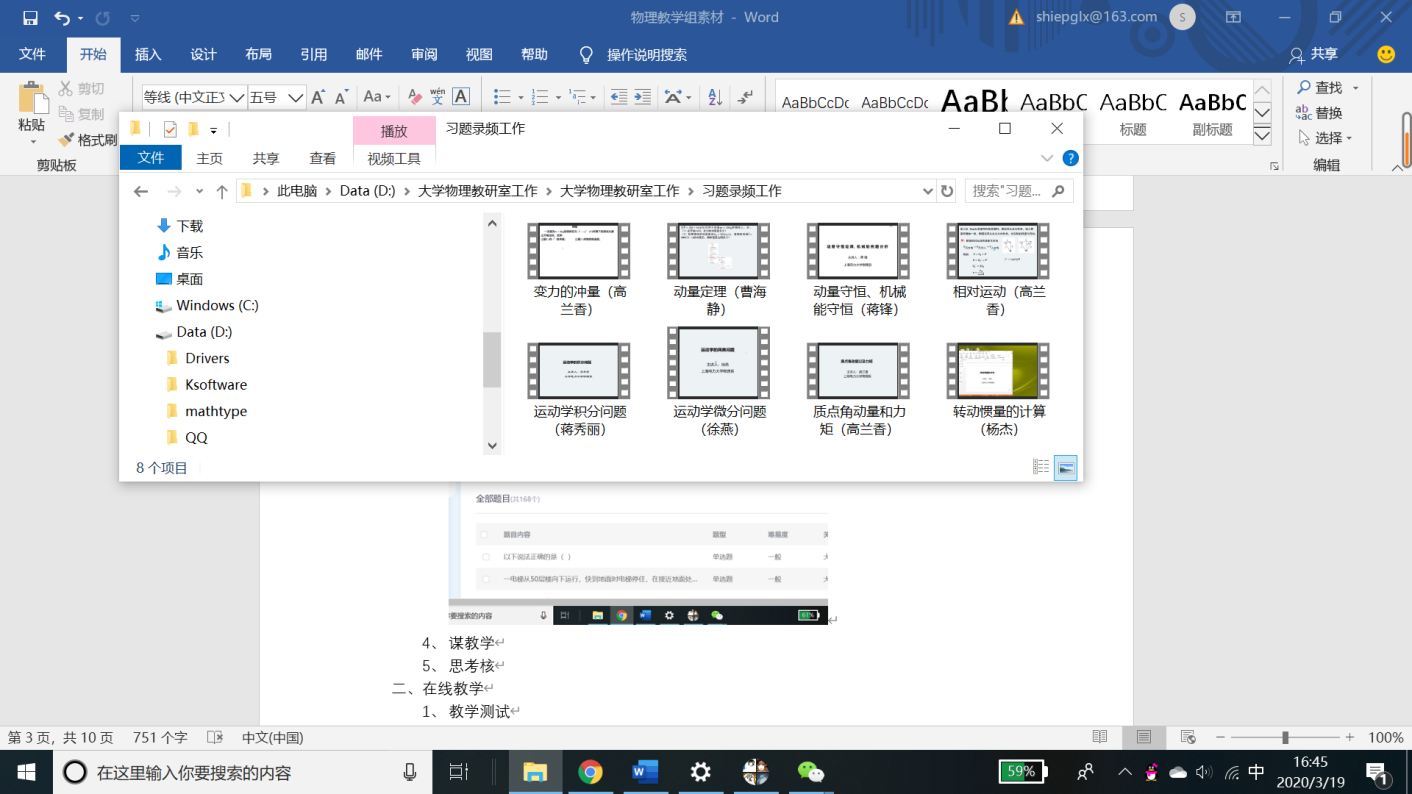Click the Sort A-Z icon in ribbon

point(714,97)
